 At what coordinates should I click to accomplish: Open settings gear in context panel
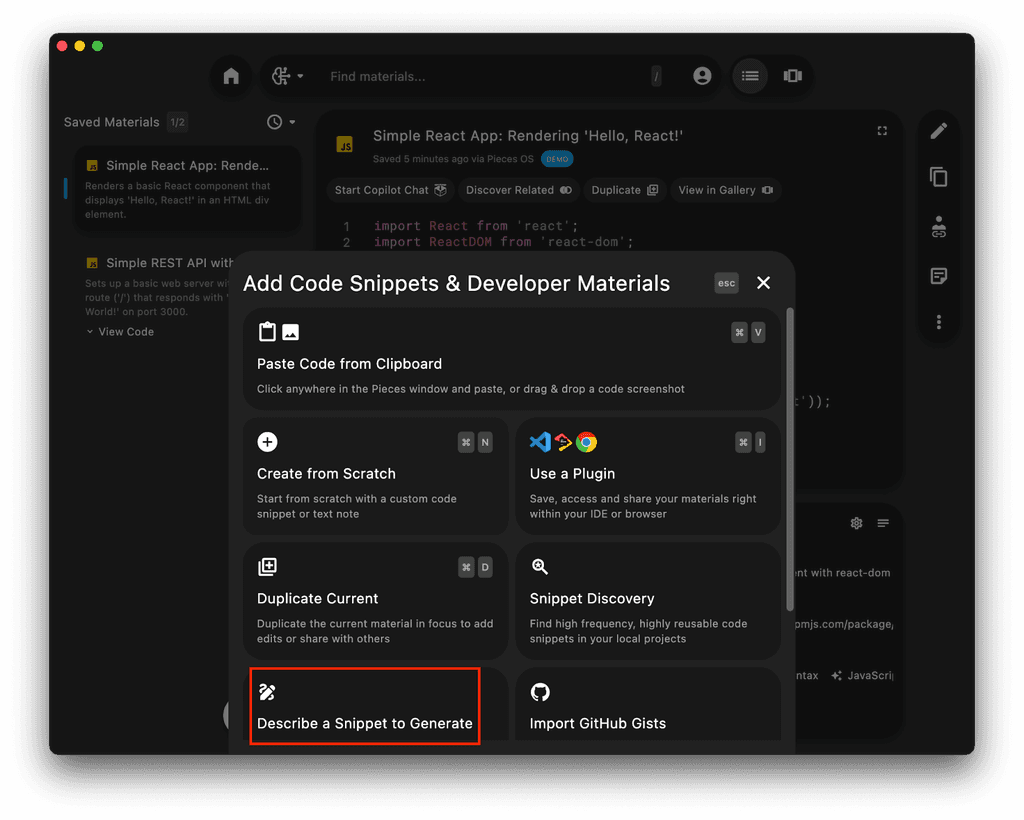(856, 523)
